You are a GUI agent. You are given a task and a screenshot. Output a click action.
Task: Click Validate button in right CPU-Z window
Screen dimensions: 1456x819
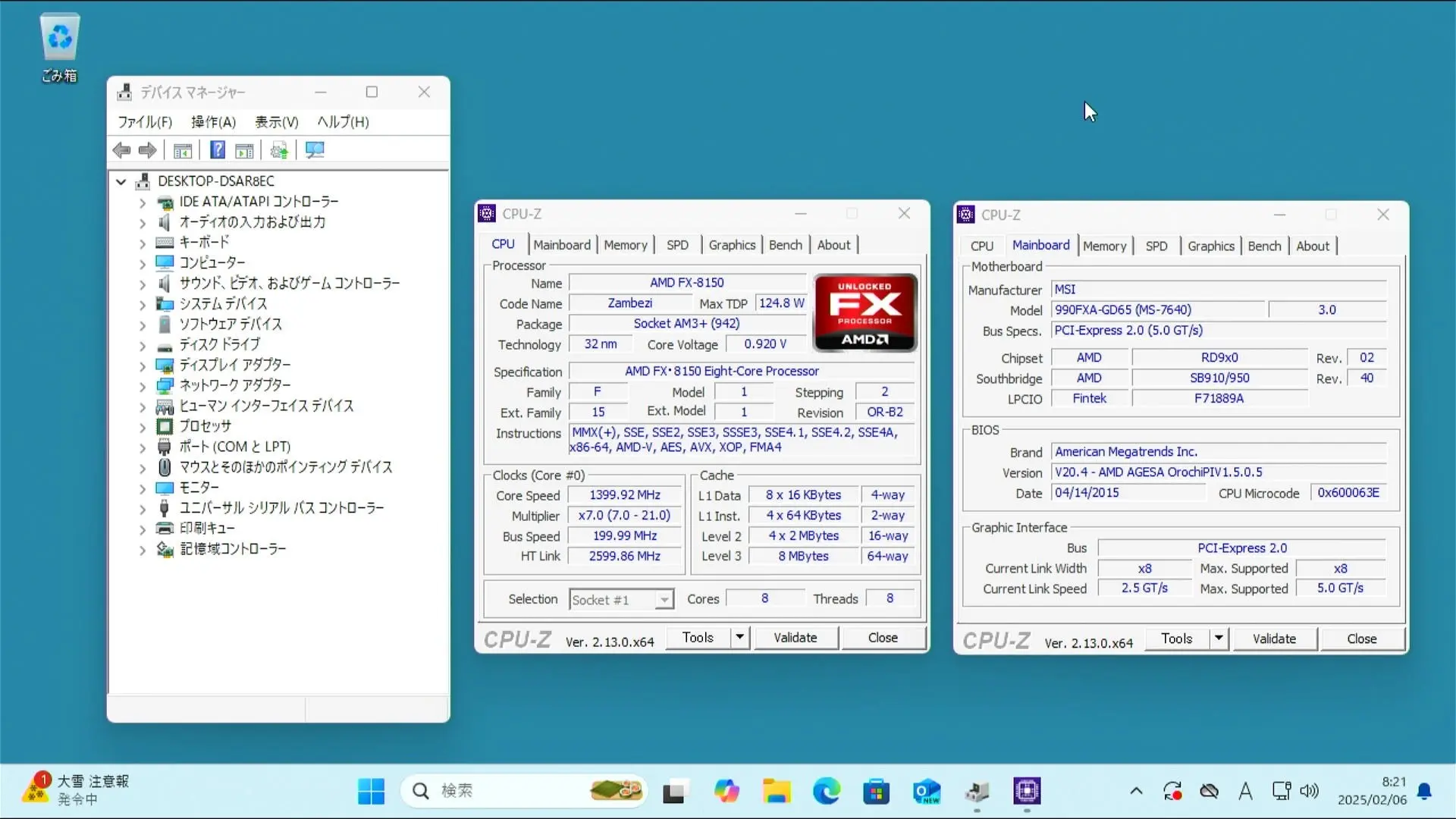tap(1274, 639)
